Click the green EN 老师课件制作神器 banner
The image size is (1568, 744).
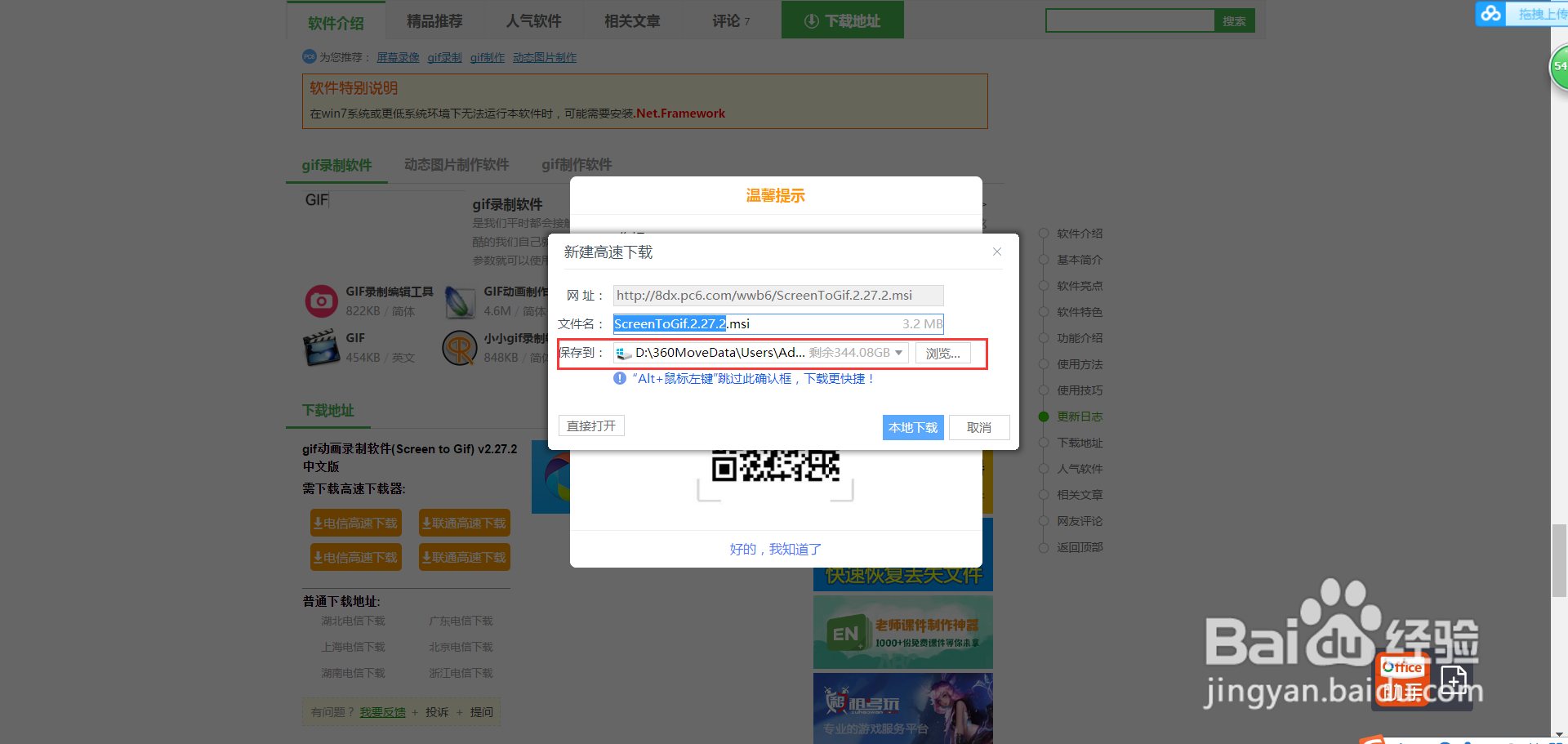coord(903,632)
